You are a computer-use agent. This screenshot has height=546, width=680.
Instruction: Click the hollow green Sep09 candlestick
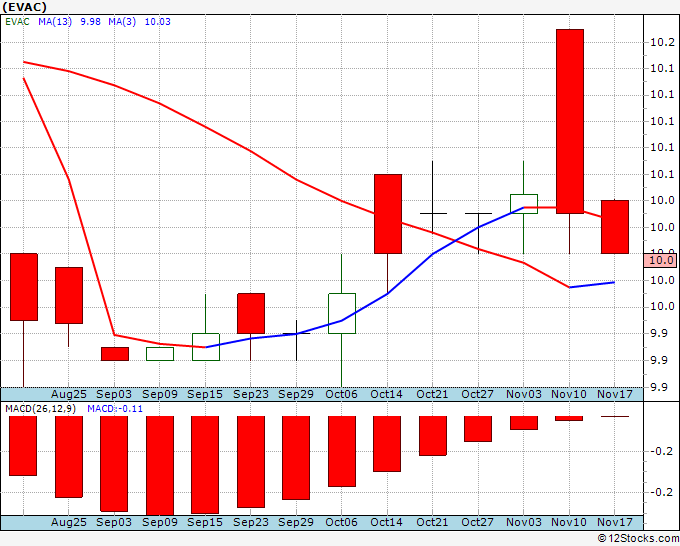tap(160, 354)
